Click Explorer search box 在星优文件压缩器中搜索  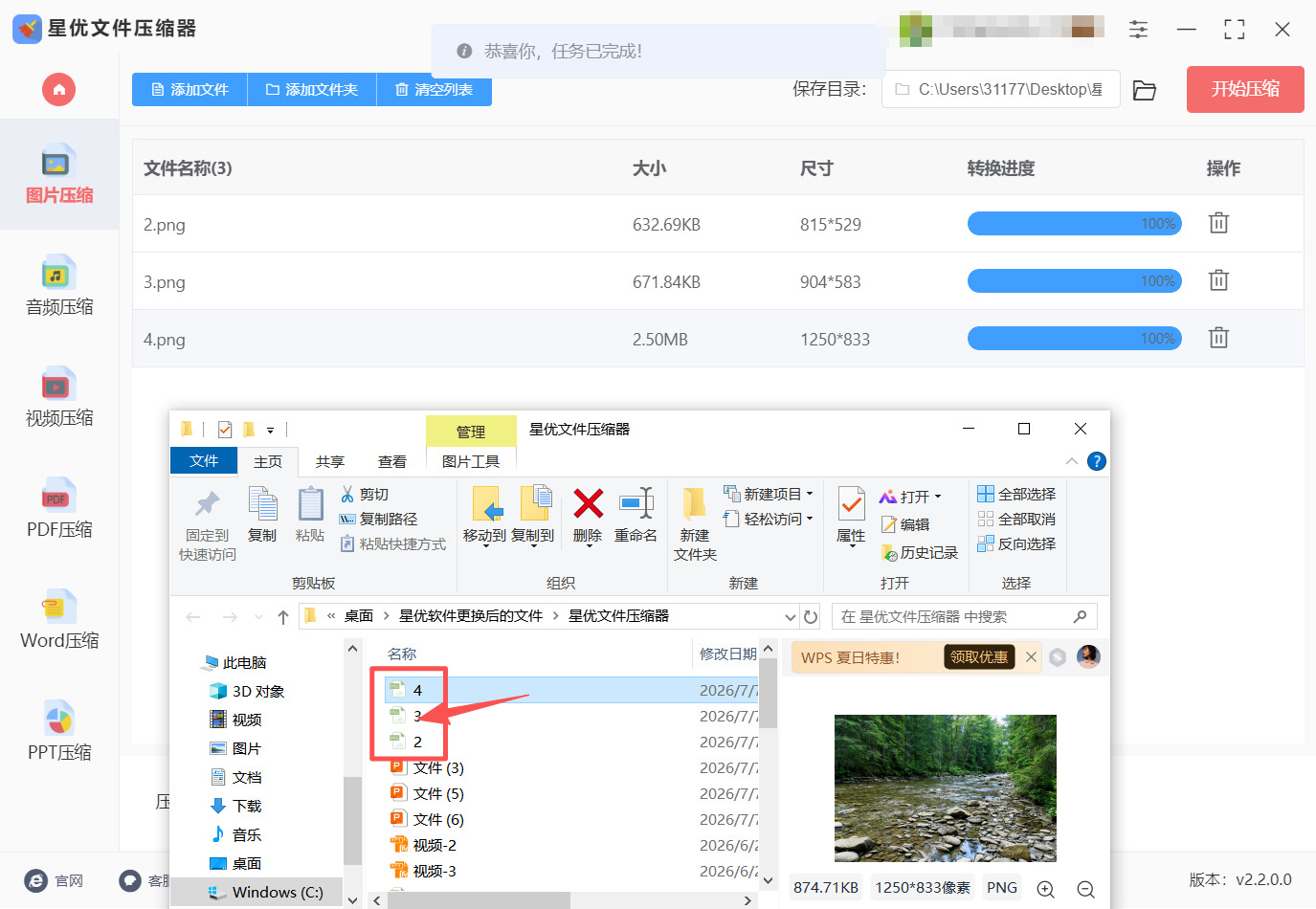(965, 617)
